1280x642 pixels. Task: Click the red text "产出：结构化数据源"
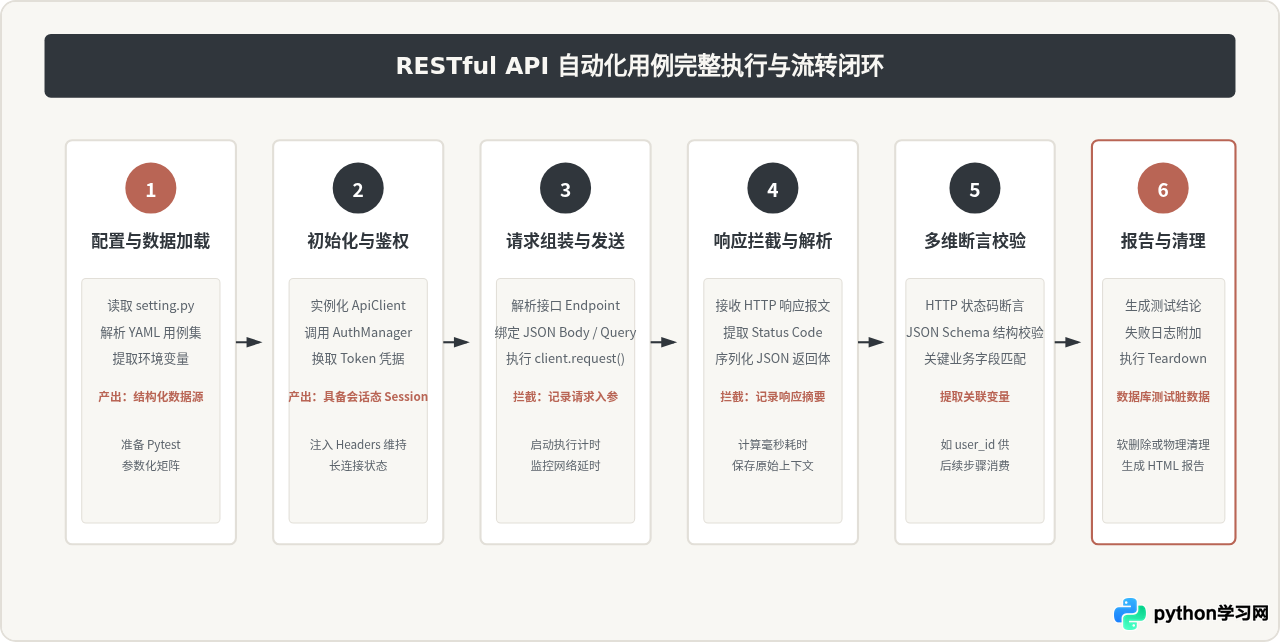[x=151, y=397]
